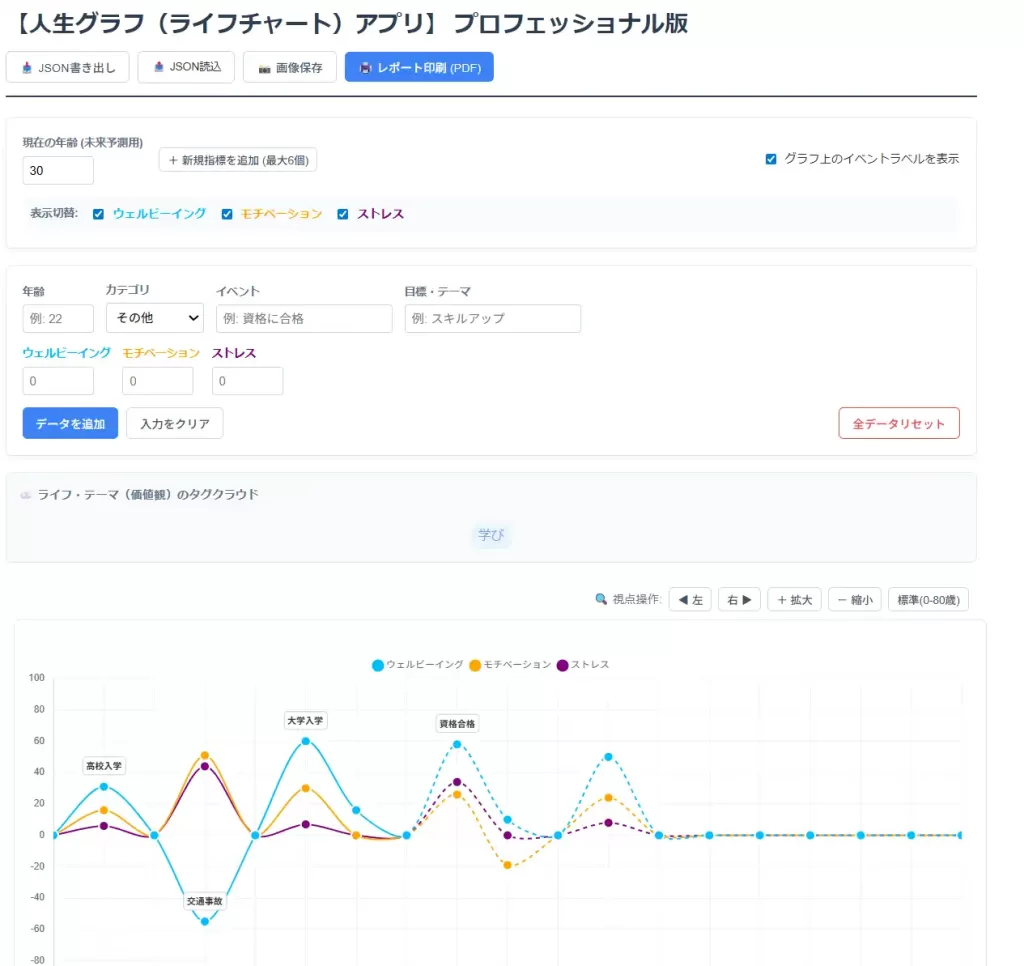Toggle the グラフ上のイベントラベルを表示 checkbox
The image size is (1024, 966).
tap(770, 158)
